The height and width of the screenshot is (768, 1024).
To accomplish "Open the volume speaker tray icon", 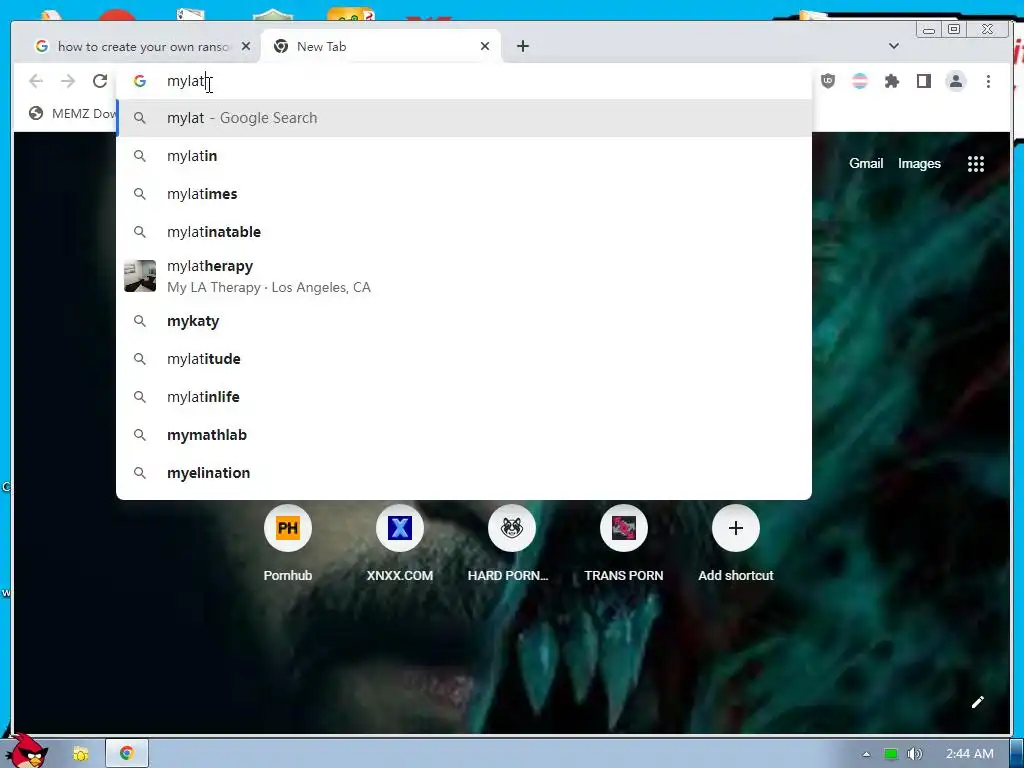I will tap(914, 754).
